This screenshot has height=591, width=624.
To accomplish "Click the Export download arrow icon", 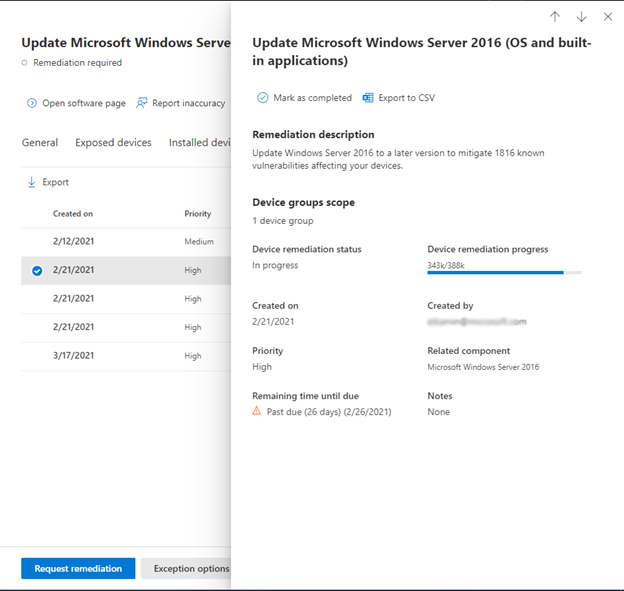I will pos(31,182).
